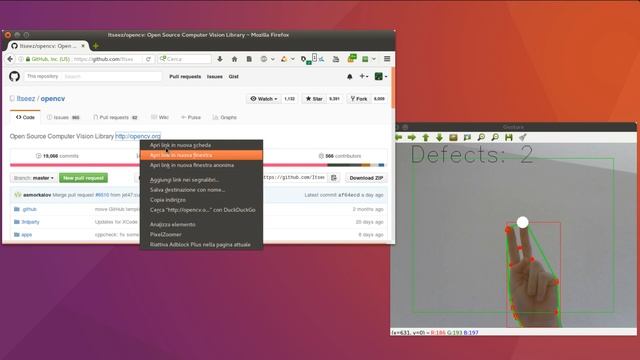Reload the GitHub page

point(148,59)
